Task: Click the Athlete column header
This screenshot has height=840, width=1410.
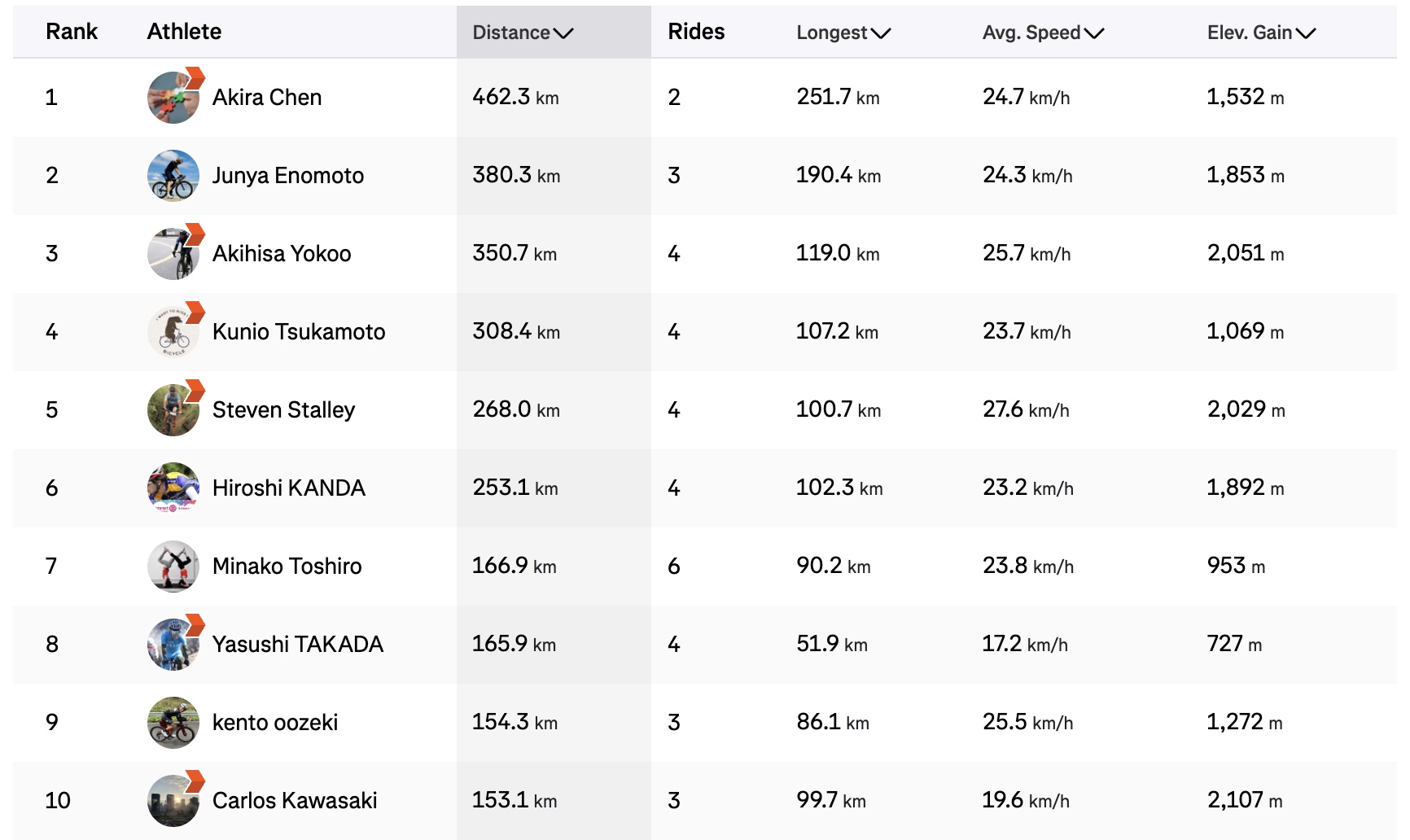Action: pyautogui.click(x=184, y=31)
